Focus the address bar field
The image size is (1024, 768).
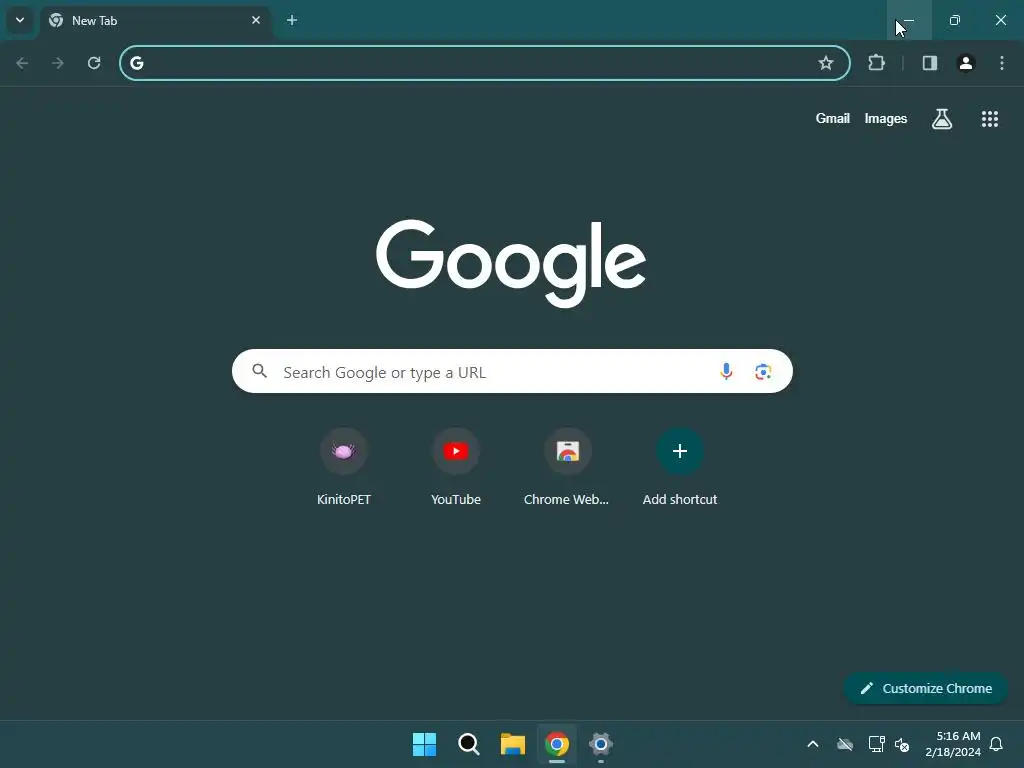(x=485, y=63)
